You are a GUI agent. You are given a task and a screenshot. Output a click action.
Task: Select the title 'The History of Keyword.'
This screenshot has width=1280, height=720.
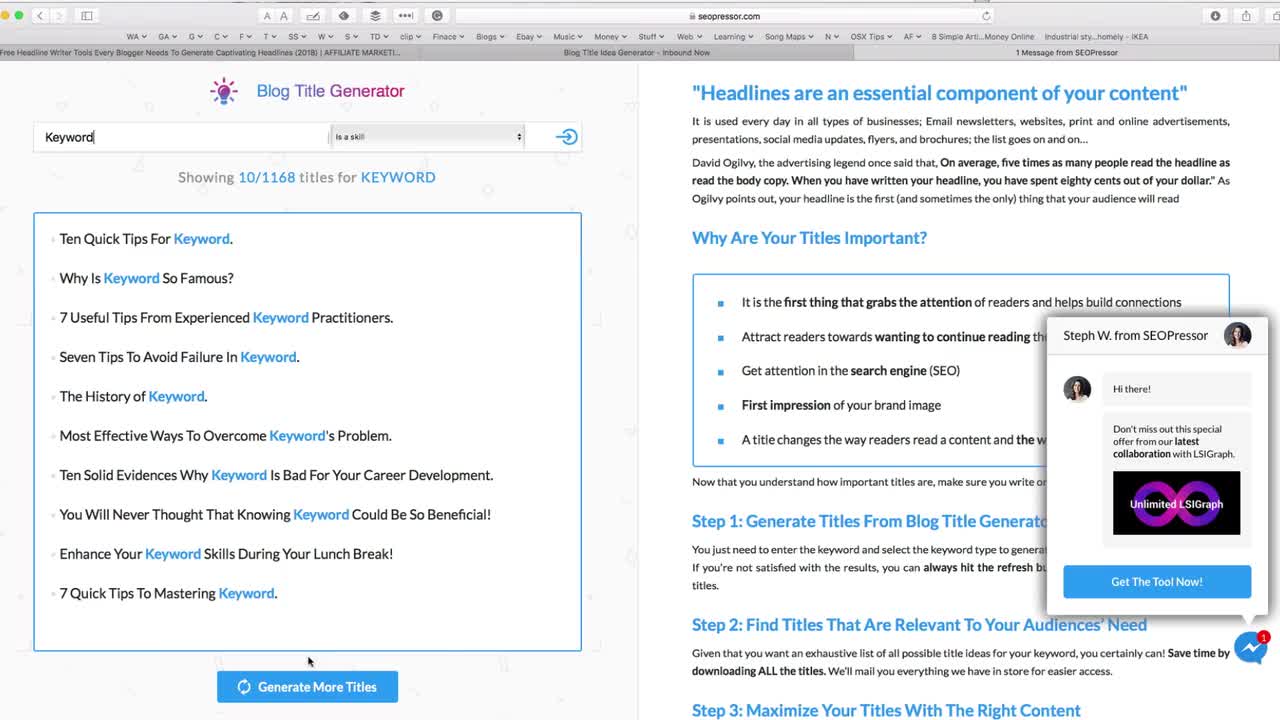pos(133,397)
